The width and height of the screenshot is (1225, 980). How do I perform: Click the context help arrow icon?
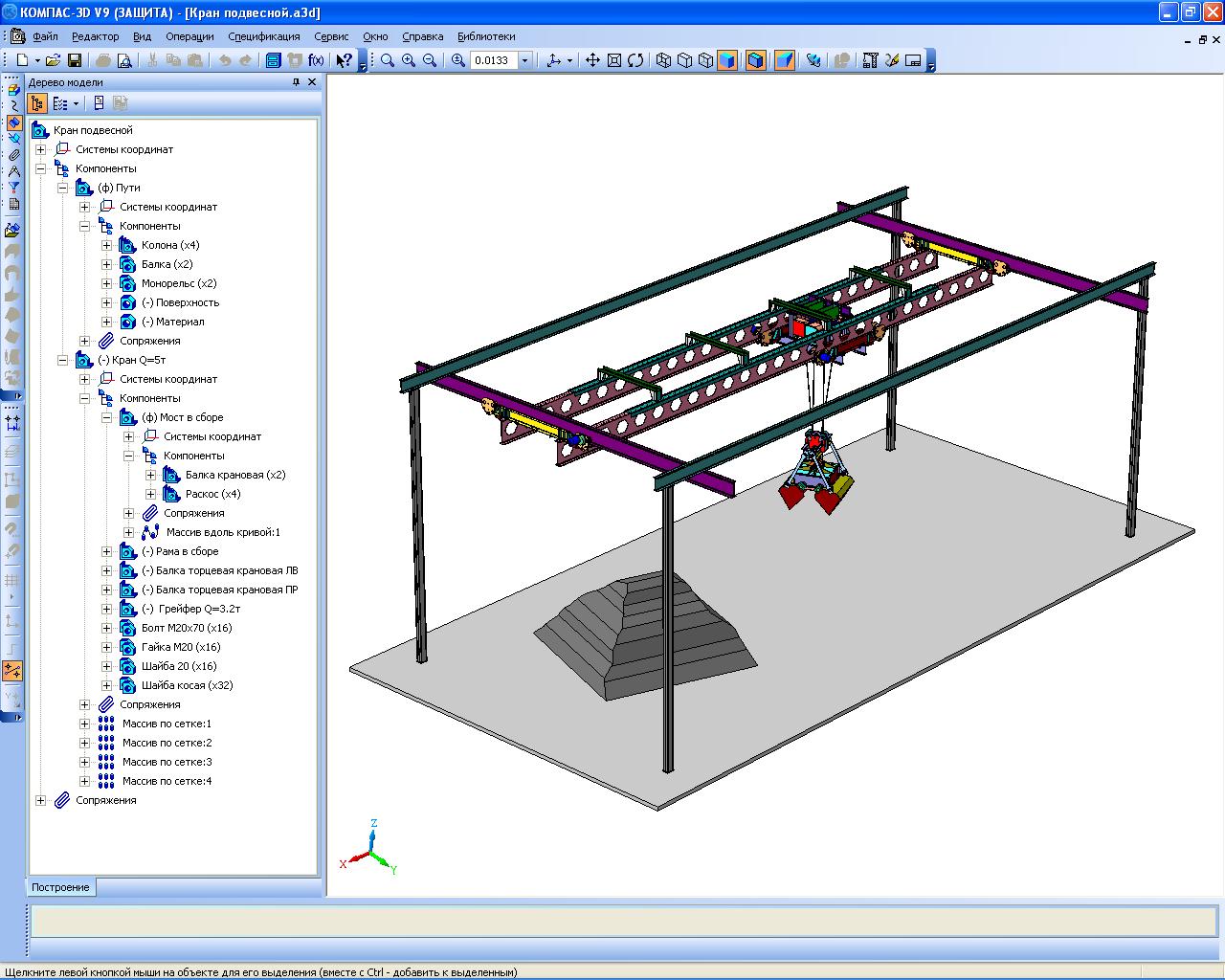click(x=344, y=60)
